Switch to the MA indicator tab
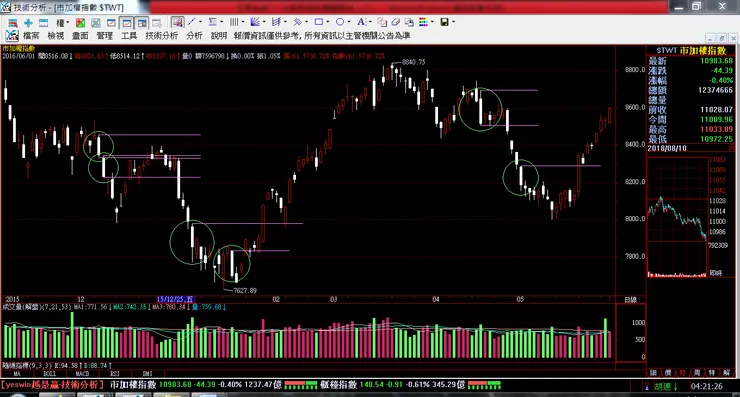Image resolution: width=740 pixels, height=397 pixels. (17, 373)
